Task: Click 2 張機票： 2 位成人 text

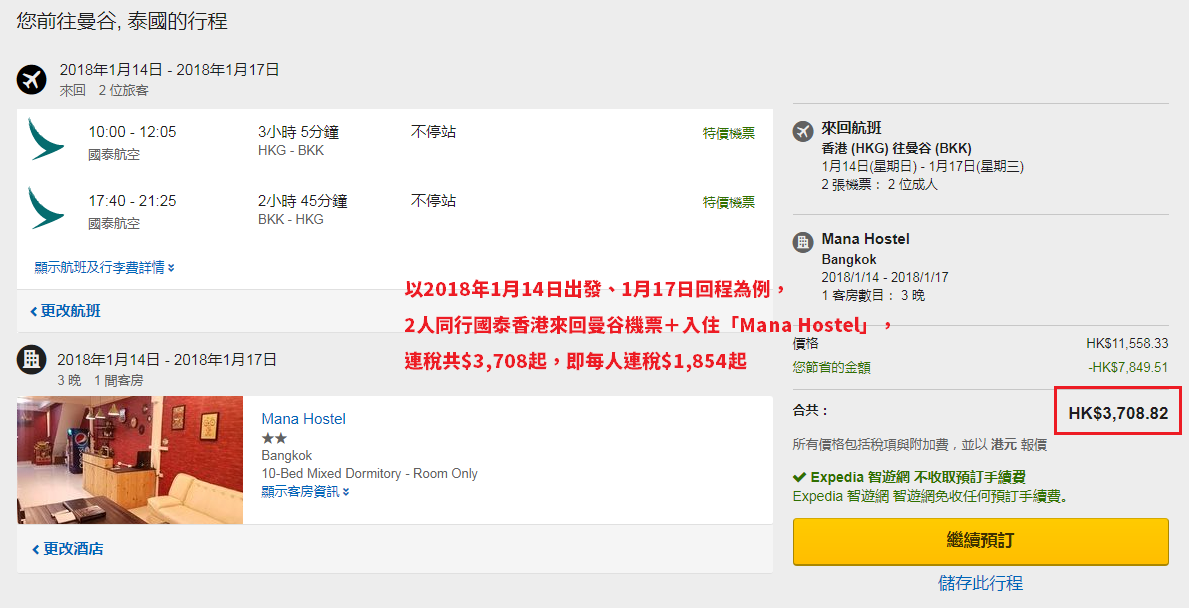Action: (x=880, y=184)
